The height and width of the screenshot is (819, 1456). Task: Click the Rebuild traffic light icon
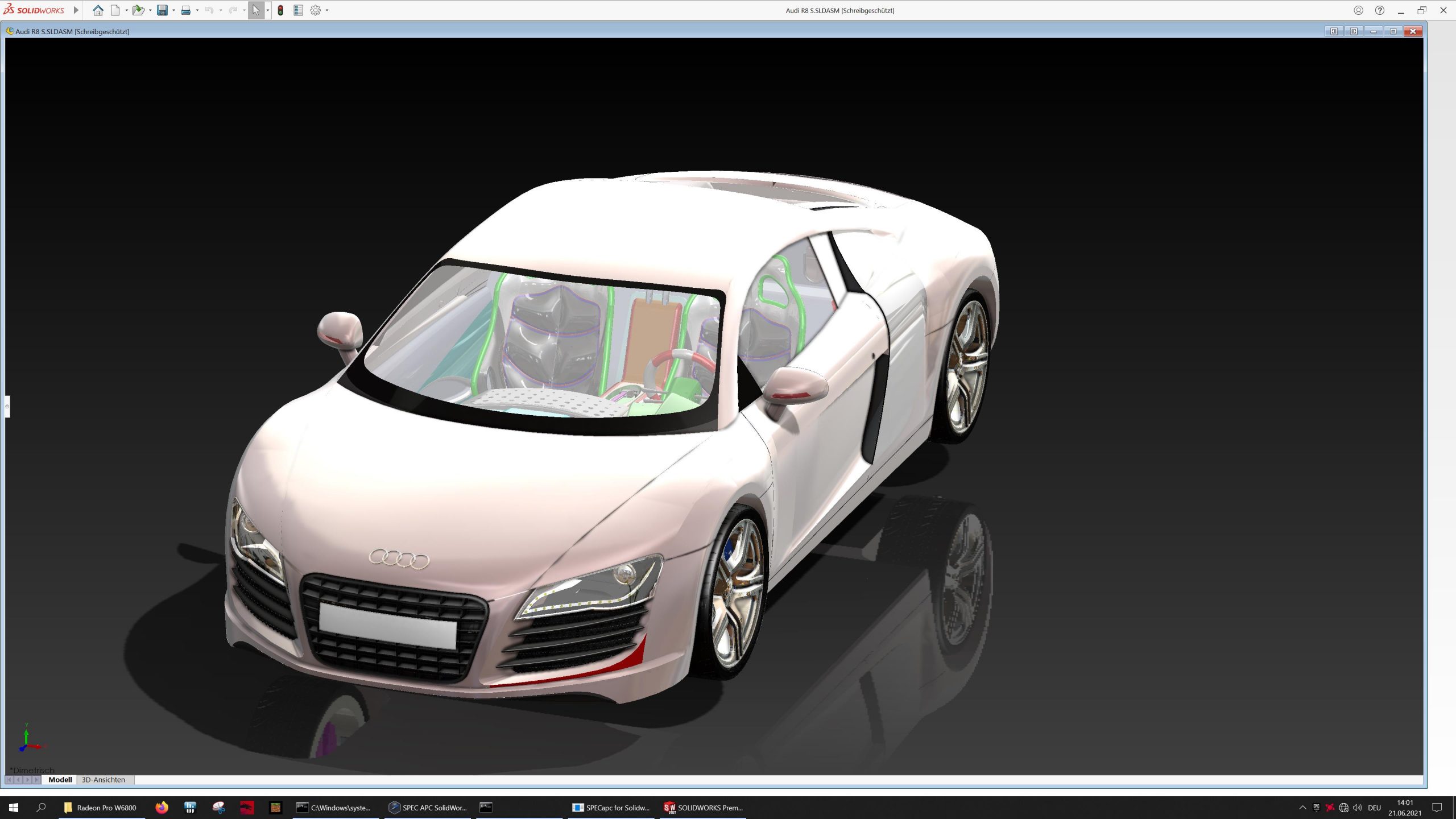280,10
